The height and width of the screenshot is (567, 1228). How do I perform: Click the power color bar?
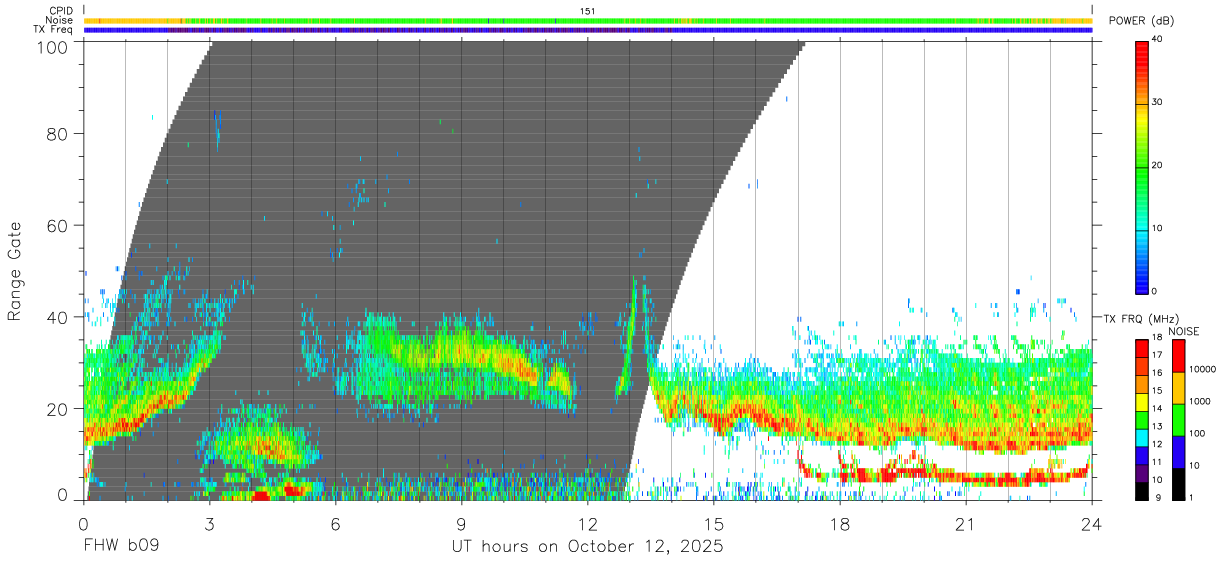tap(1142, 166)
